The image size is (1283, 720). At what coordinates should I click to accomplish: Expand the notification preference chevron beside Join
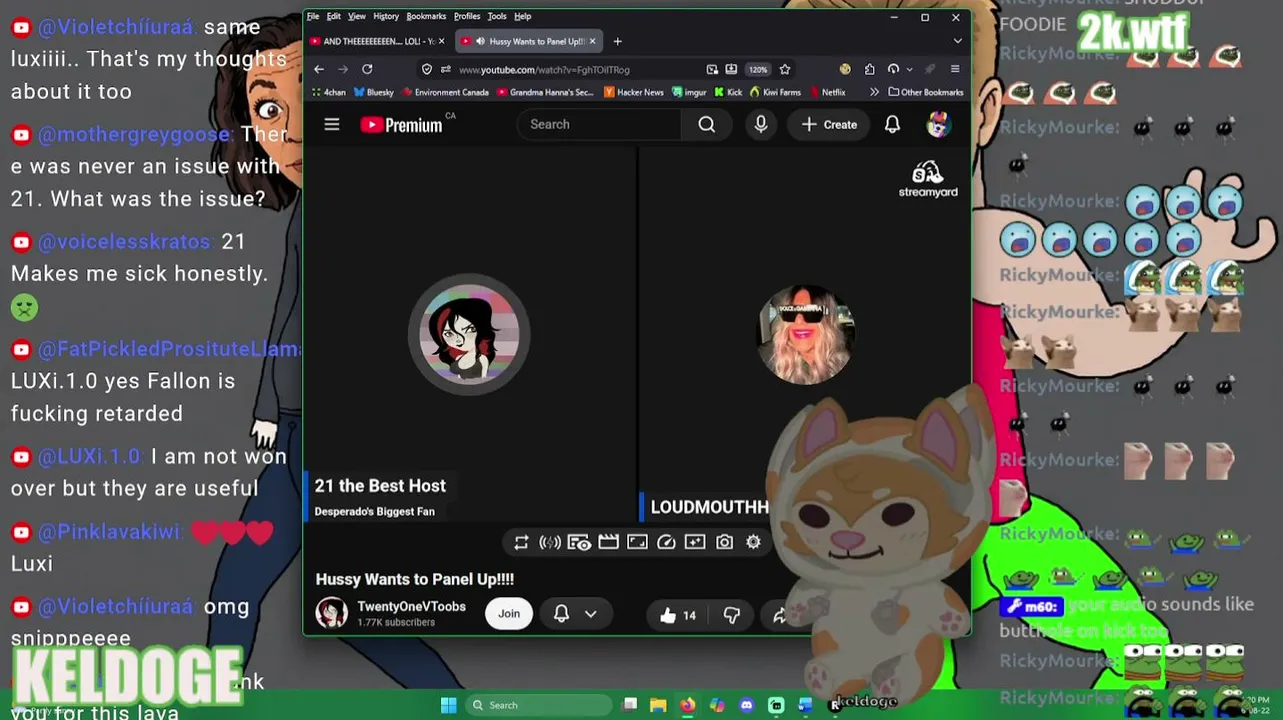pos(591,614)
